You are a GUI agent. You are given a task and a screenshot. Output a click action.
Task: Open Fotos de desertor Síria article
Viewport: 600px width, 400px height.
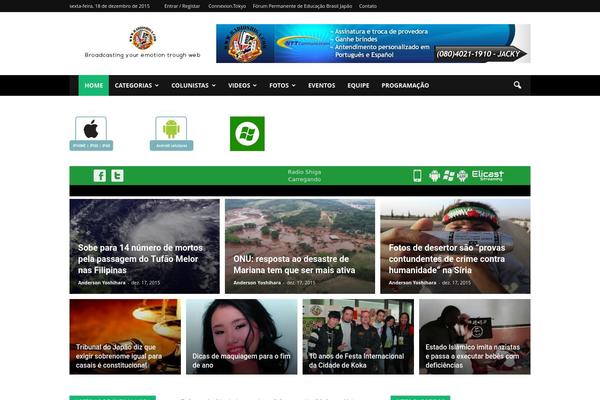(x=455, y=246)
